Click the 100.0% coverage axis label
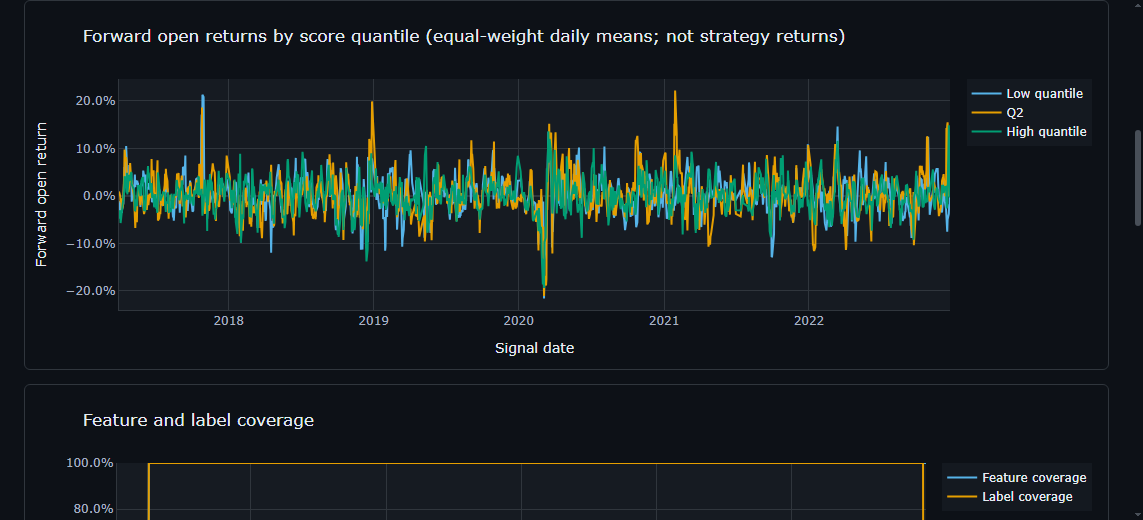Image resolution: width=1143 pixels, height=520 pixels. (x=90, y=462)
